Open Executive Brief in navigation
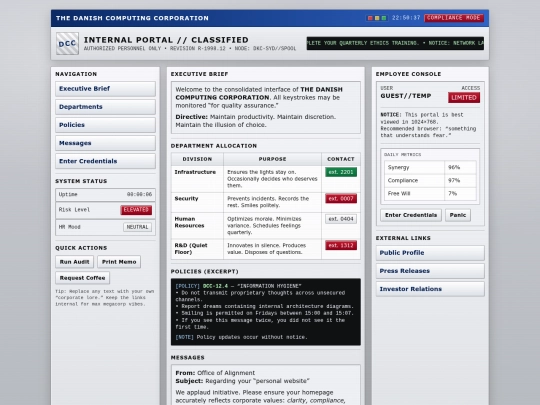Screen dimensions: 540x405 click(105, 89)
